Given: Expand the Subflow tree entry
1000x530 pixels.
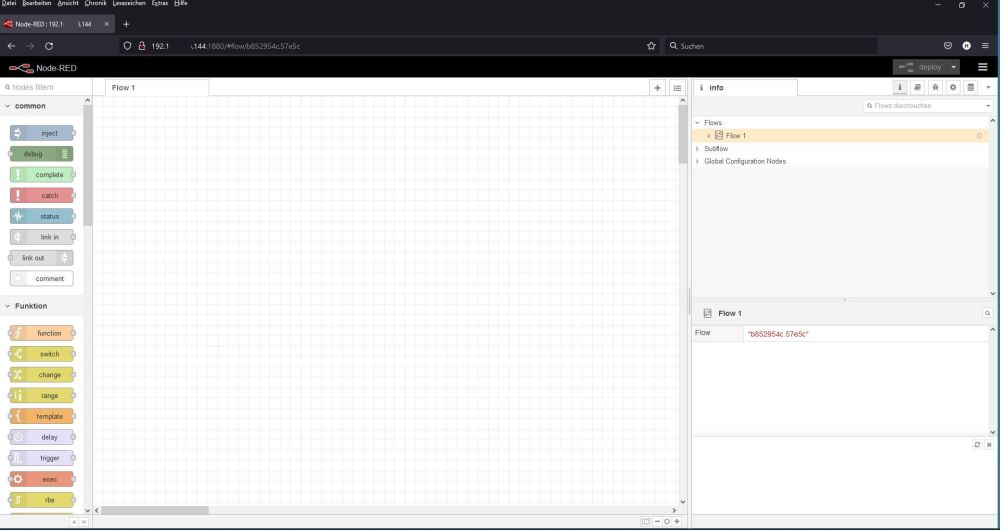Looking at the screenshot, I should click(698, 149).
